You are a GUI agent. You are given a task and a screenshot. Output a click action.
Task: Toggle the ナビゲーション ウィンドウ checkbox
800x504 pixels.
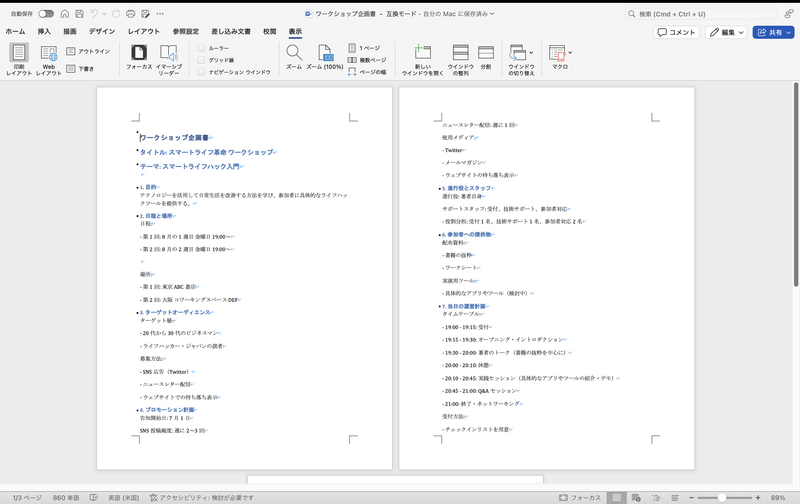pos(201,72)
